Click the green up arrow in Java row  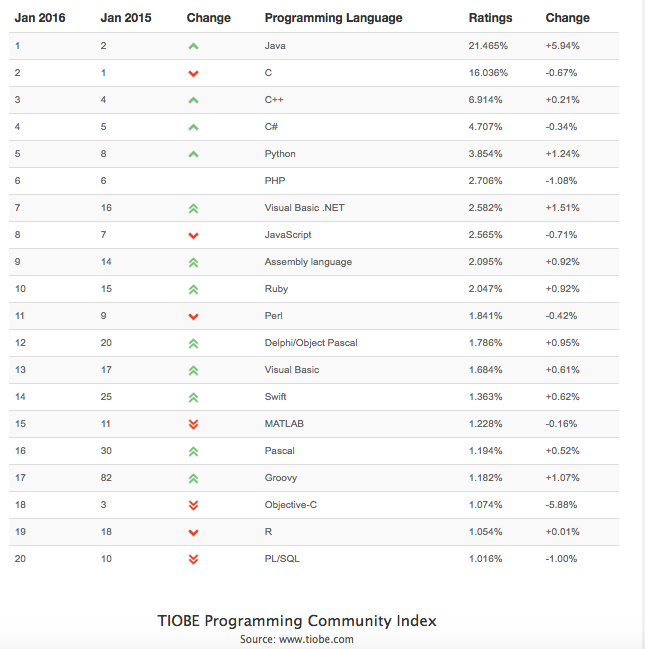tap(193, 46)
